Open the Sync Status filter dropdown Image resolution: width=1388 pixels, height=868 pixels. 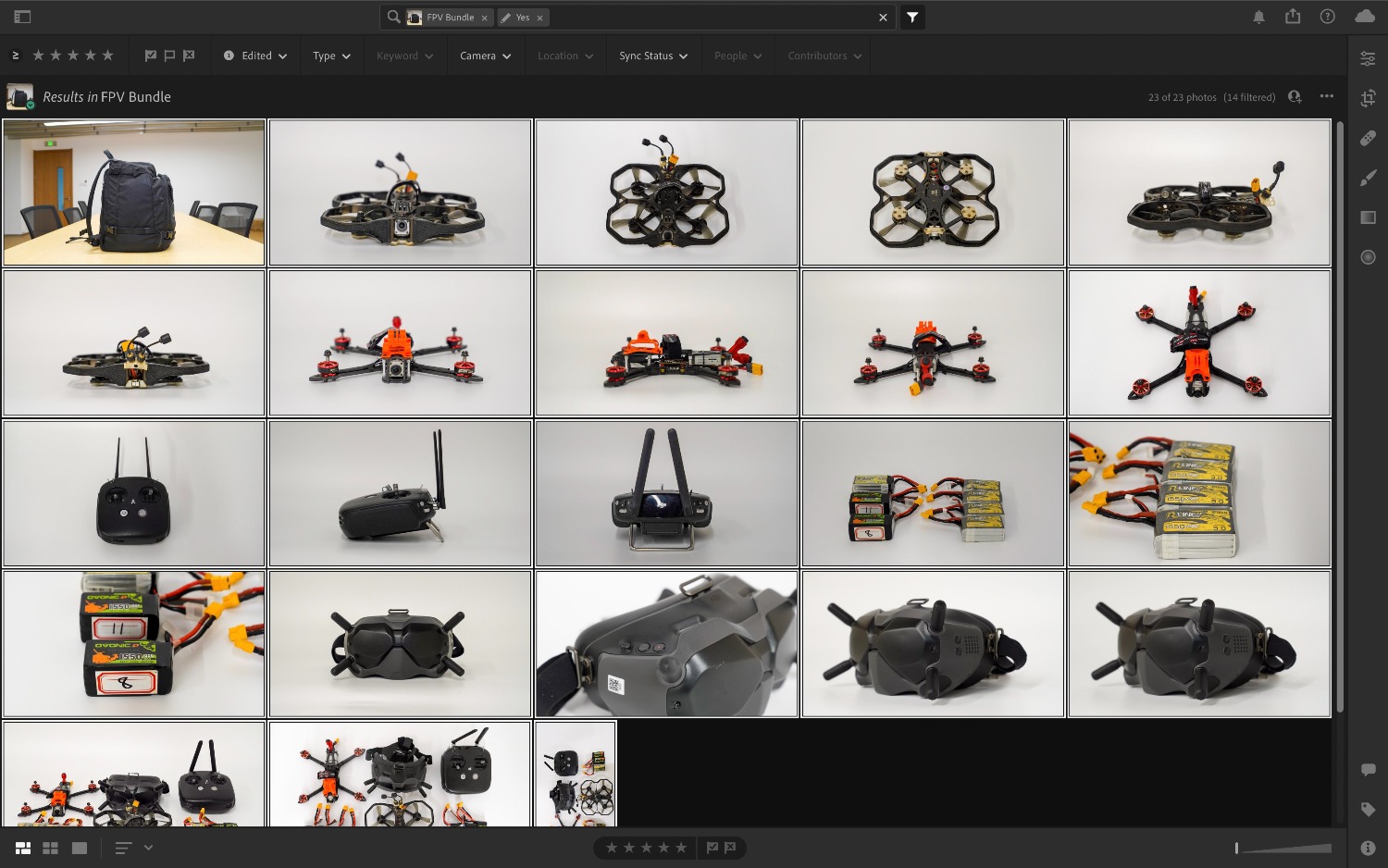coord(653,56)
